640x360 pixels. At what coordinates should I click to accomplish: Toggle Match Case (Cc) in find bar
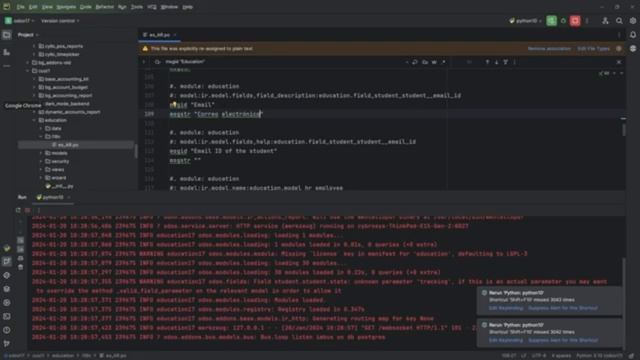click(425, 62)
